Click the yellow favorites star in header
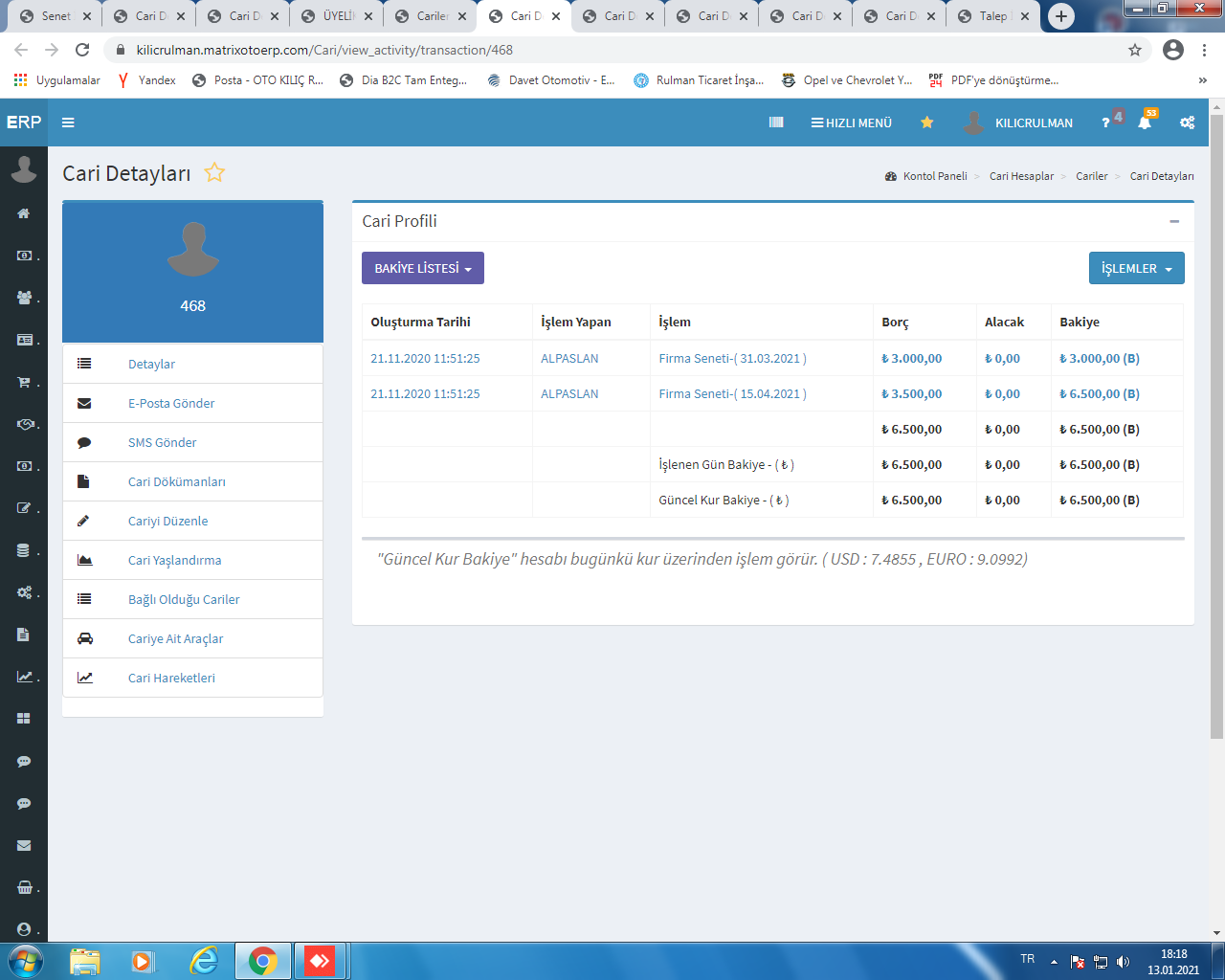Screen dimensions: 1225x980 (926, 122)
